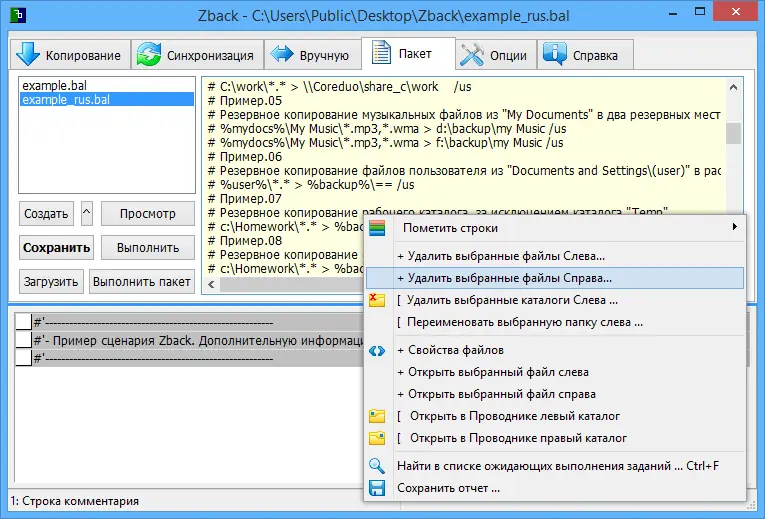Click the line with d:\backup\my Music /us
Screen dimensions: 765x519
387,129
